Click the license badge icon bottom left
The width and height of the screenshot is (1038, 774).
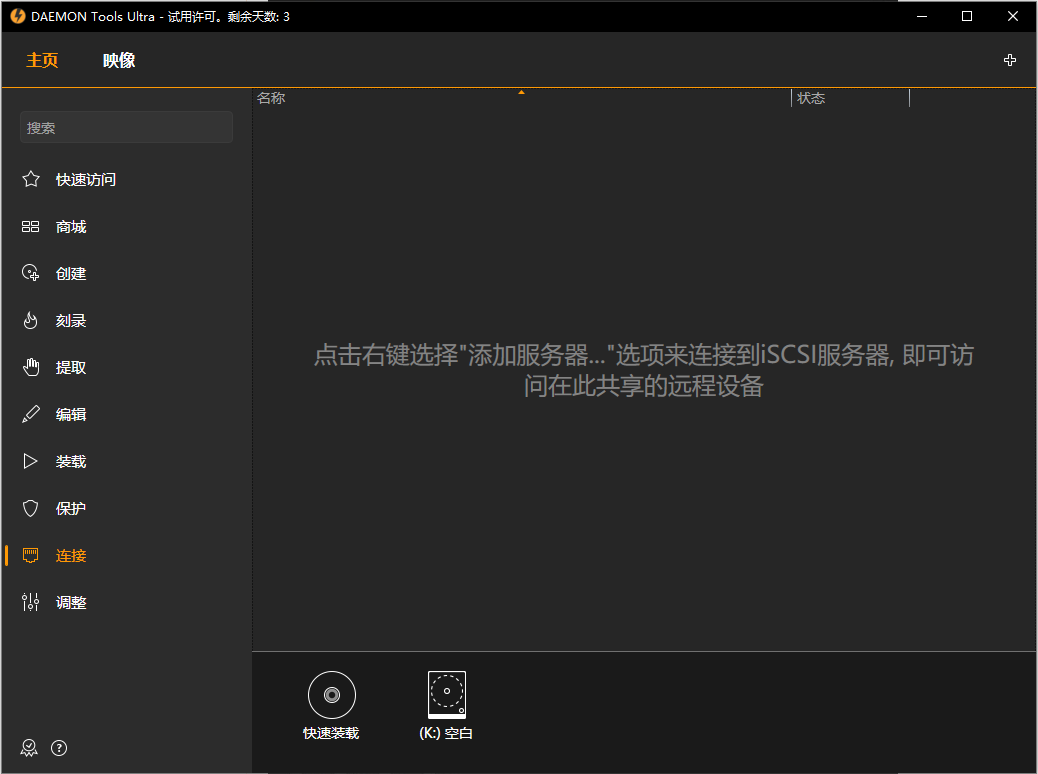(29, 747)
